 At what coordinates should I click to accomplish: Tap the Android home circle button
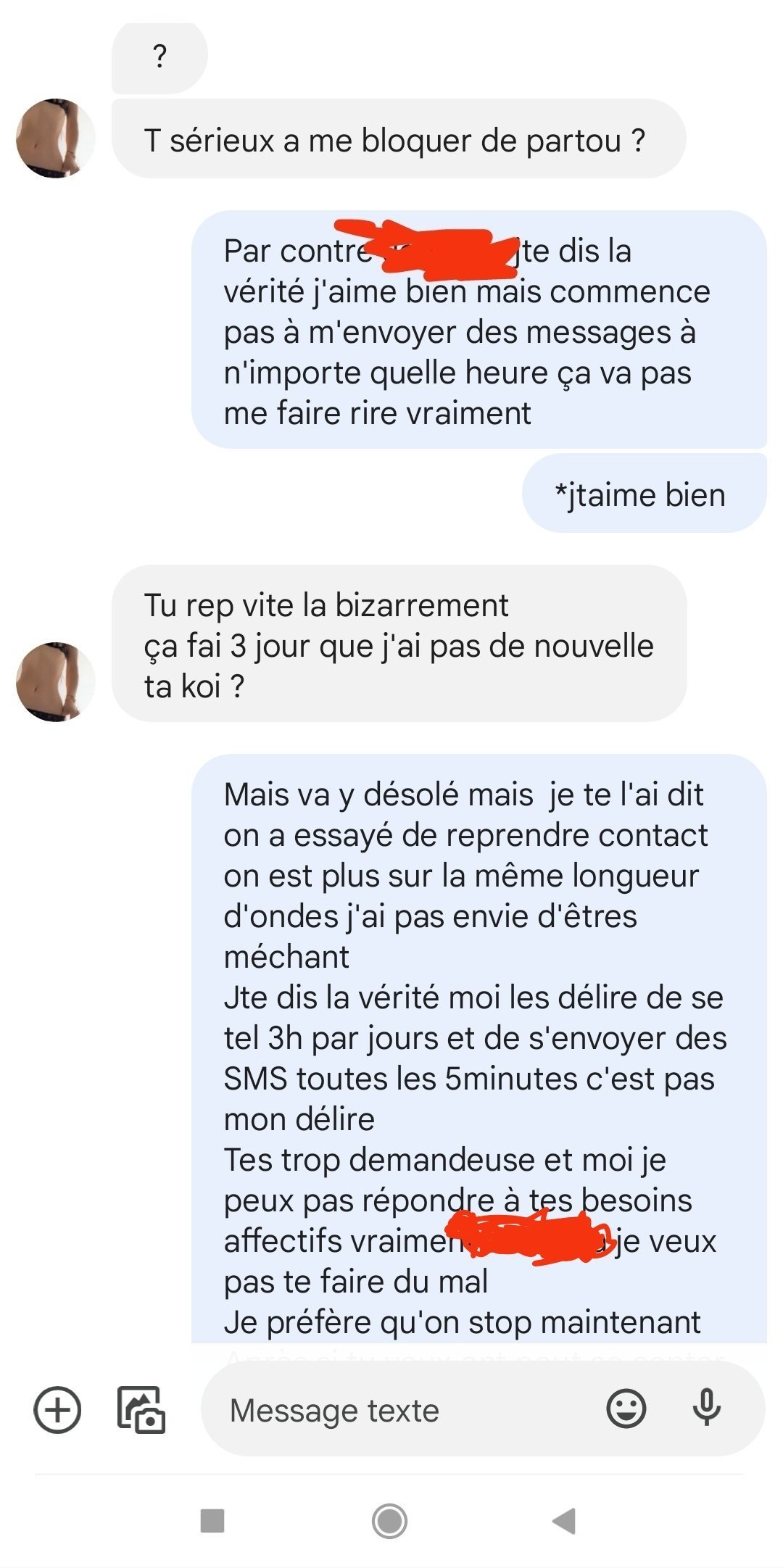coord(390,1521)
